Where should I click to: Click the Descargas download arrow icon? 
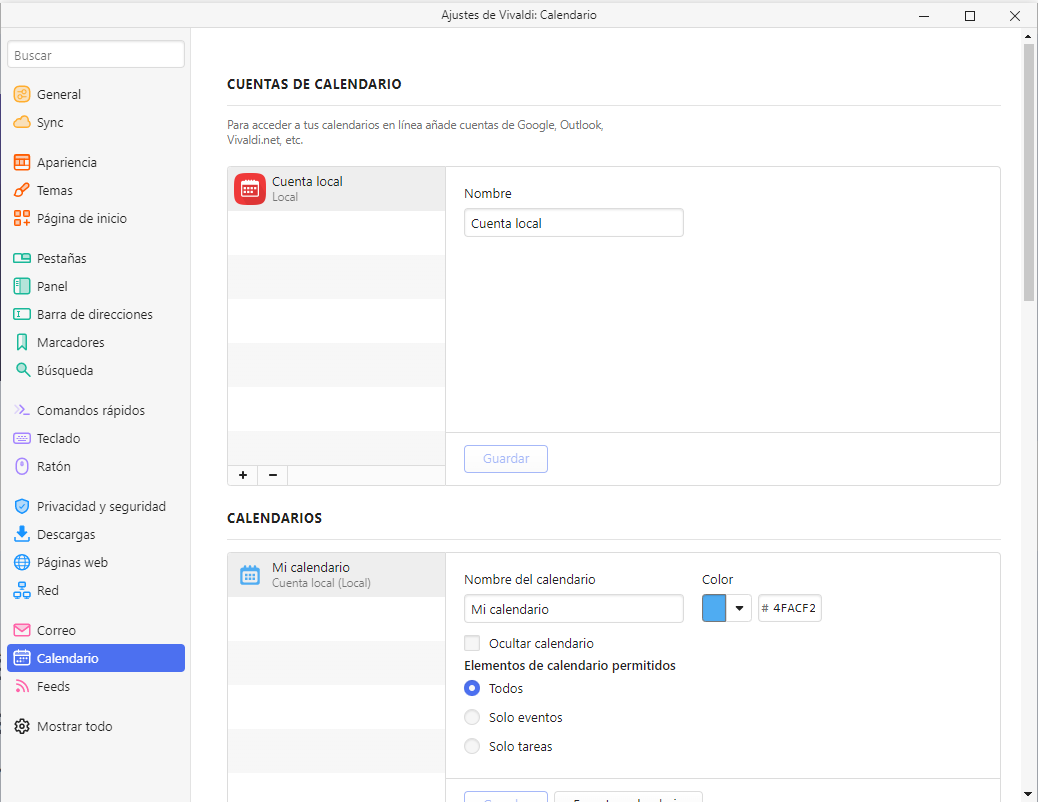pyautogui.click(x=22, y=534)
